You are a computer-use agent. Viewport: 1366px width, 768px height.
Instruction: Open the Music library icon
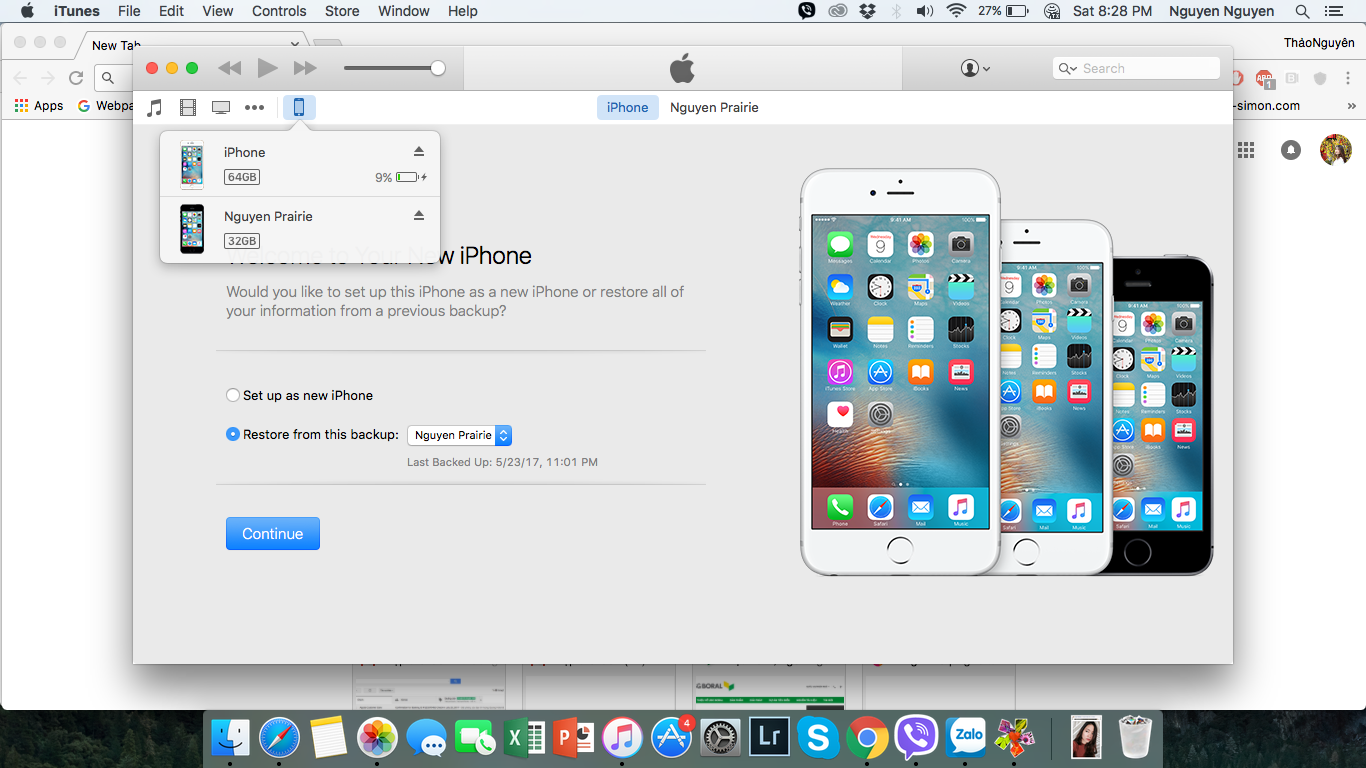(x=155, y=107)
